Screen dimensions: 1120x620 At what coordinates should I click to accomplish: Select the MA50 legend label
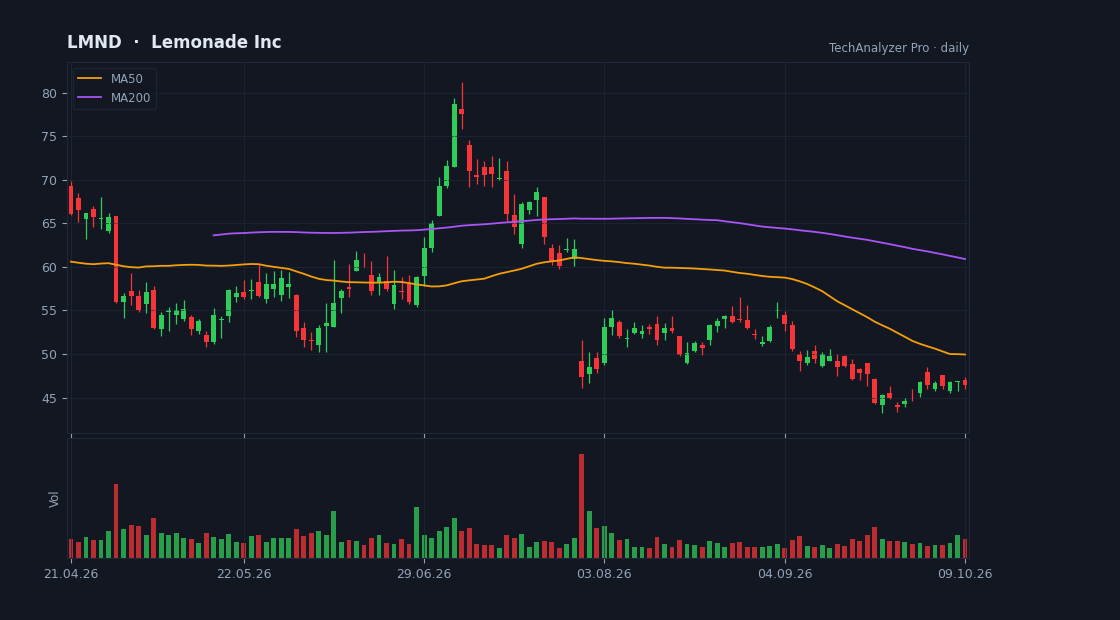coord(126,79)
